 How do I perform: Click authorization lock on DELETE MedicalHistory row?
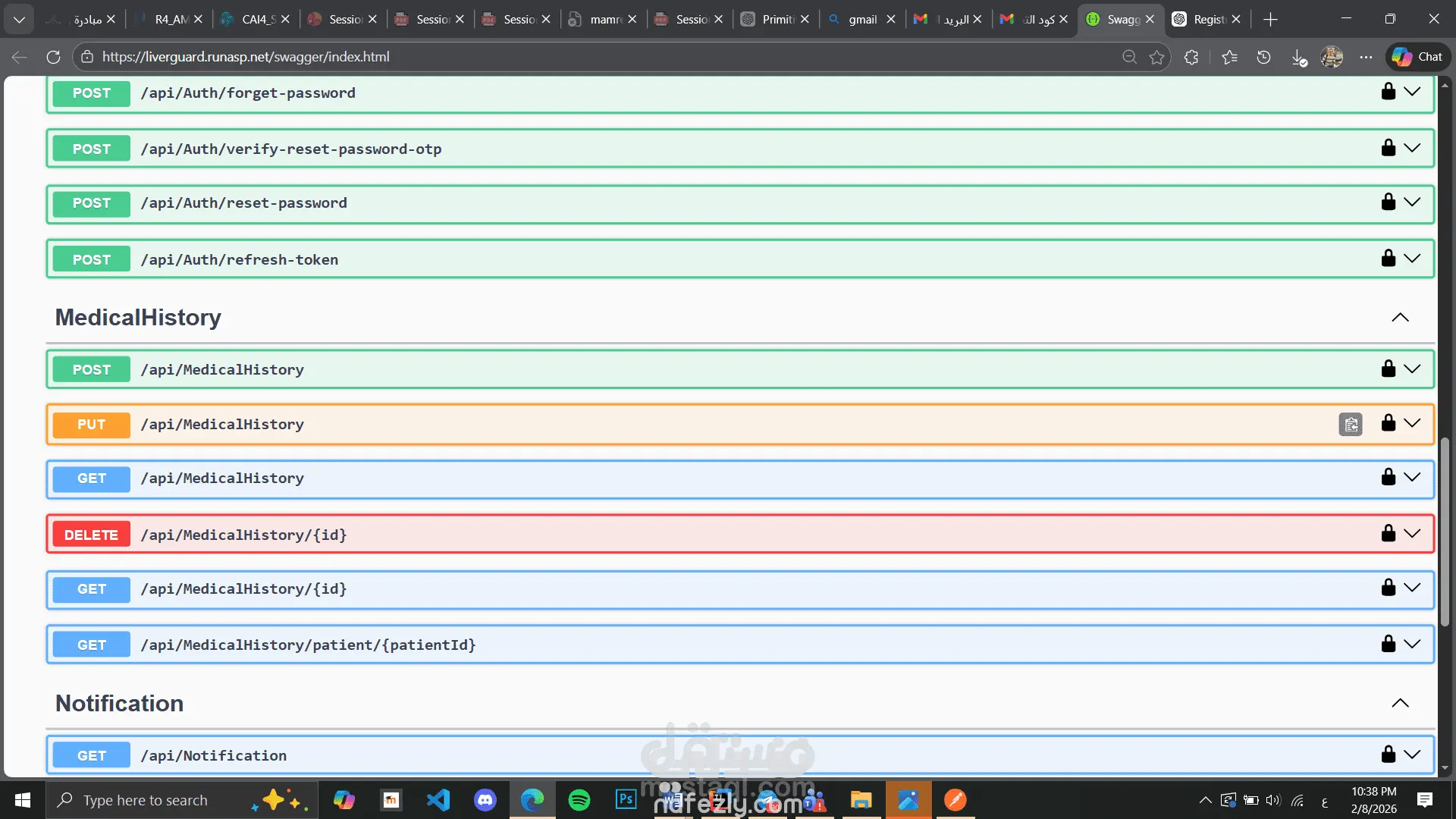1388,533
